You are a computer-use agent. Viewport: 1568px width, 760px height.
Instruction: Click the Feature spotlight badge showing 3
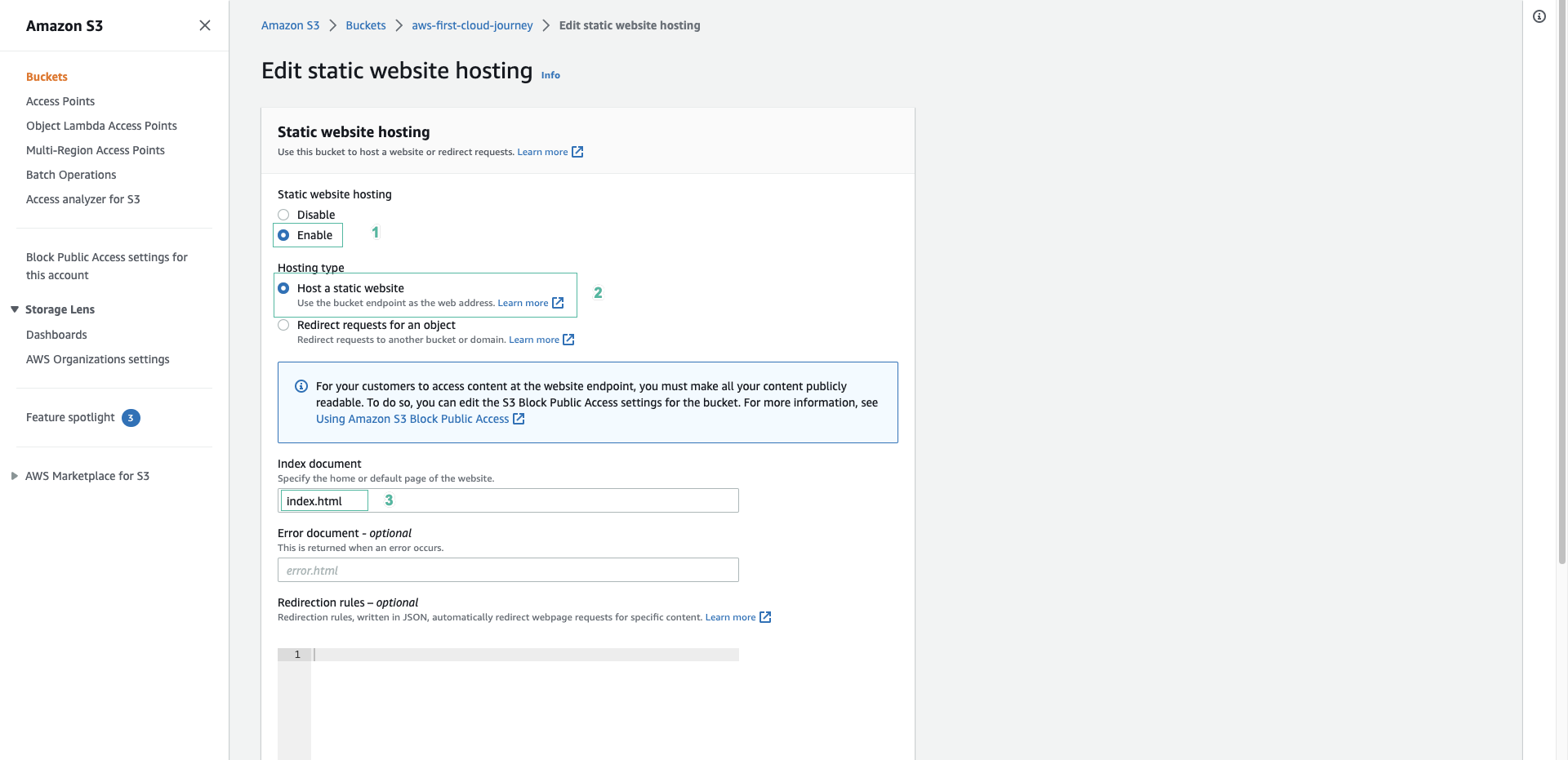coord(131,418)
